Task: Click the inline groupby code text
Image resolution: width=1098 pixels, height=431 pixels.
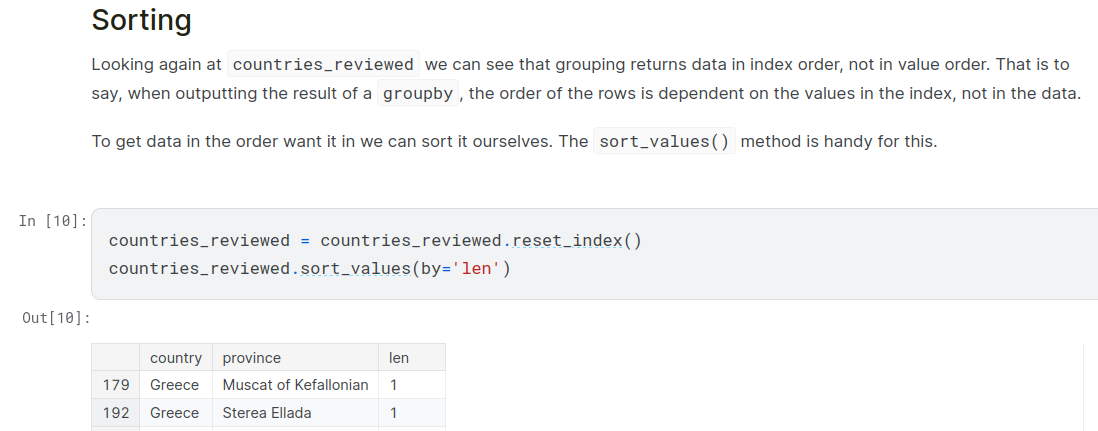Action: 418,94
